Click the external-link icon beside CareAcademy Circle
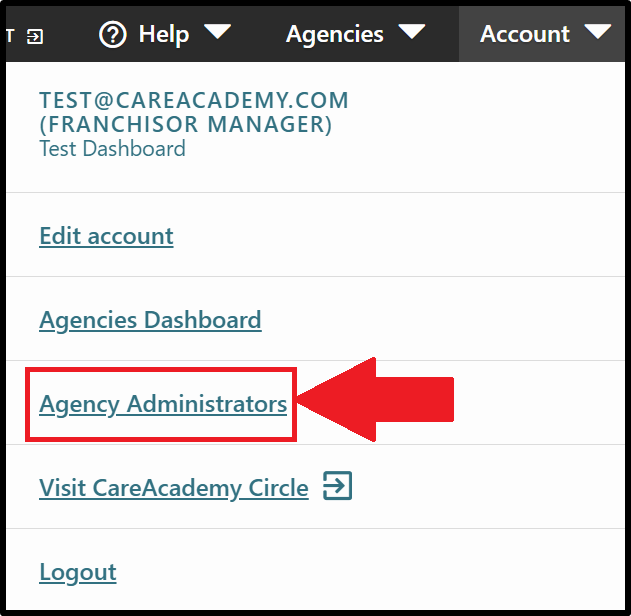This screenshot has width=631, height=616. pyautogui.click(x=338, y=486)
